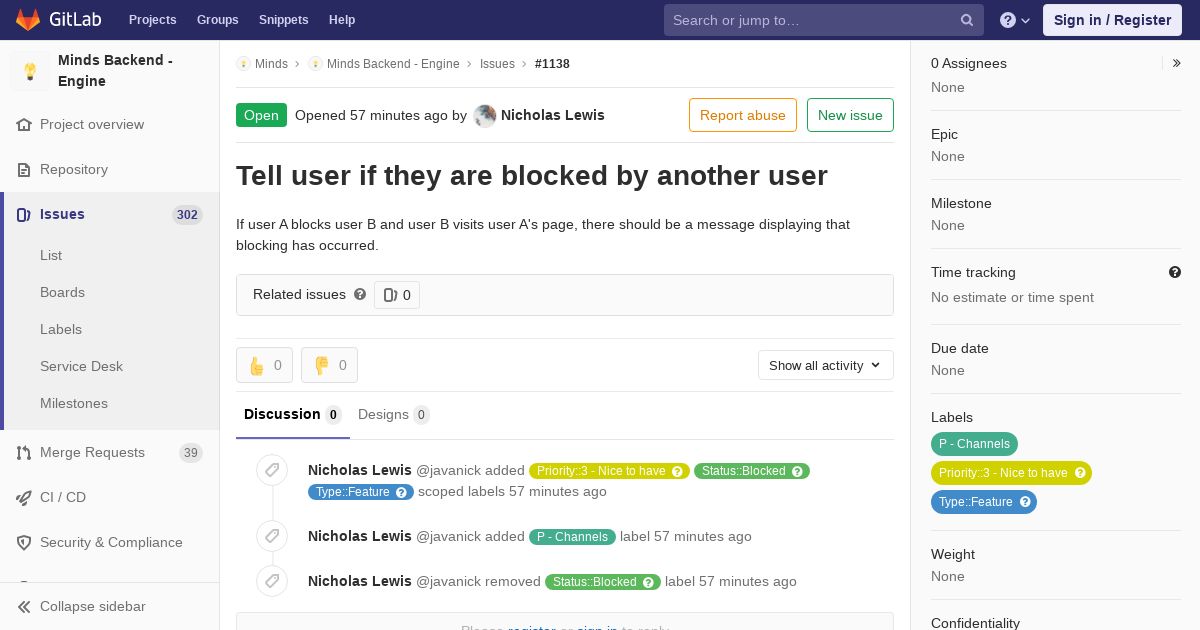Click the related issues count badge
The width and height of the screenshot is (1200, 630).
pos(397,295)
